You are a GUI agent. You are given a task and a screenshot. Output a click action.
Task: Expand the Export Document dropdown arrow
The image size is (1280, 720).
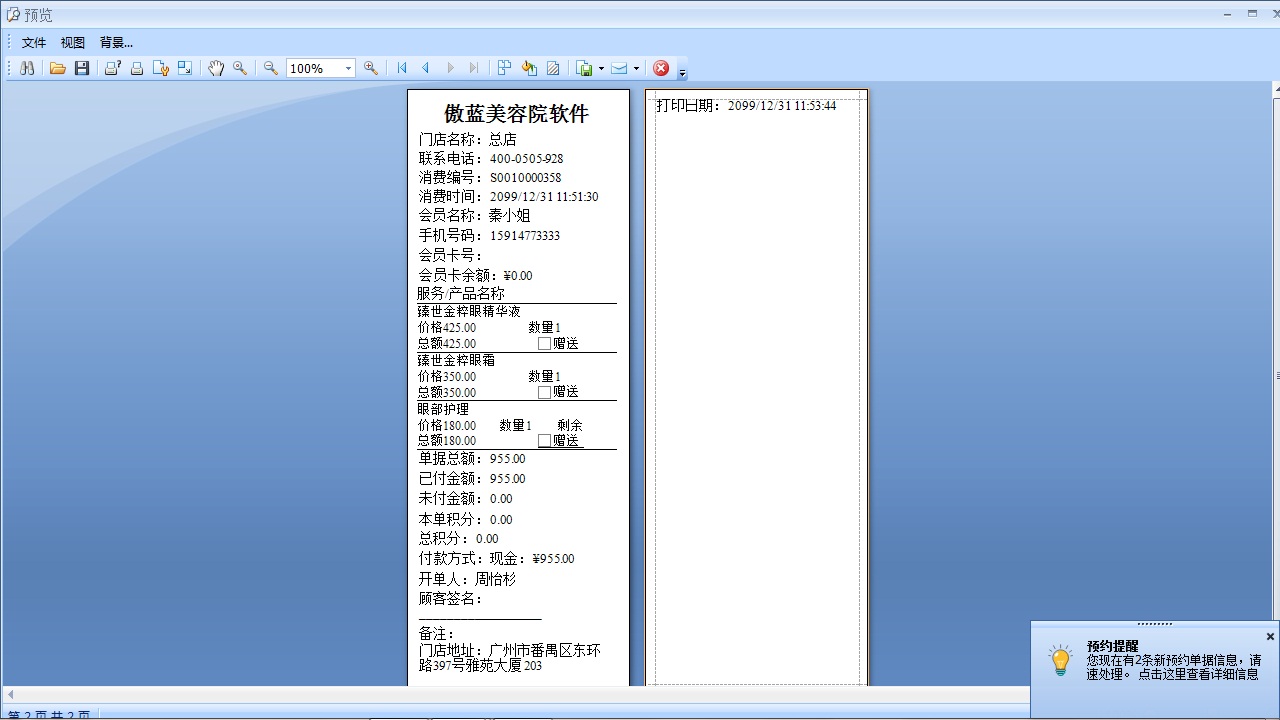pyautogui.click(x=601, y=68)
